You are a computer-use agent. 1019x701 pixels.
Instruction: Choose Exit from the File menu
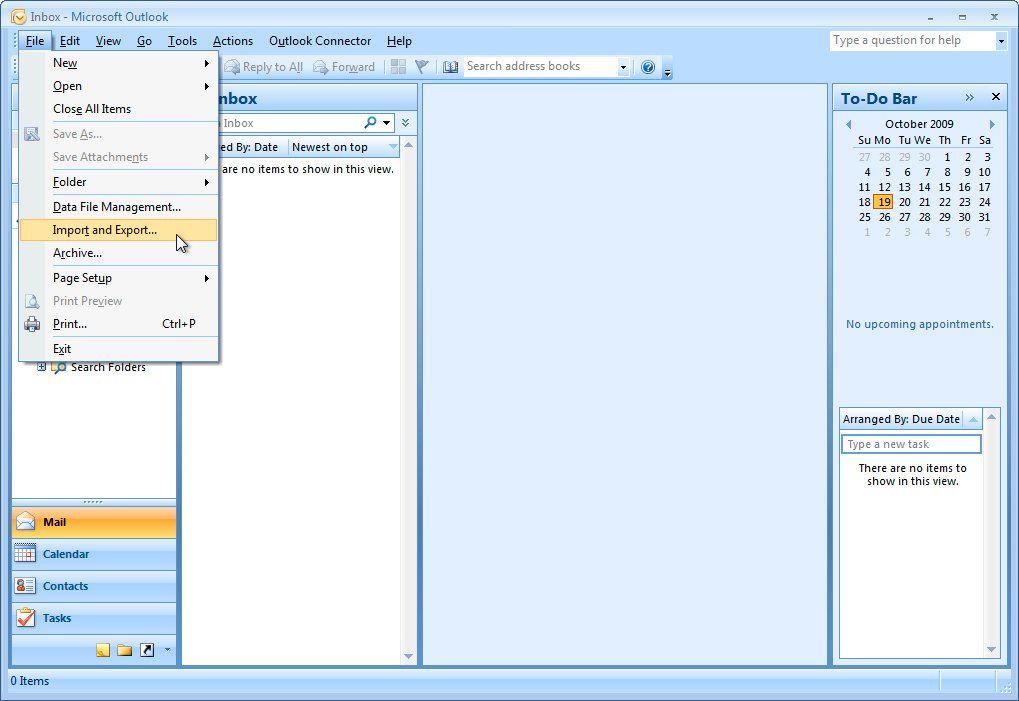click(x=118, y=349)
